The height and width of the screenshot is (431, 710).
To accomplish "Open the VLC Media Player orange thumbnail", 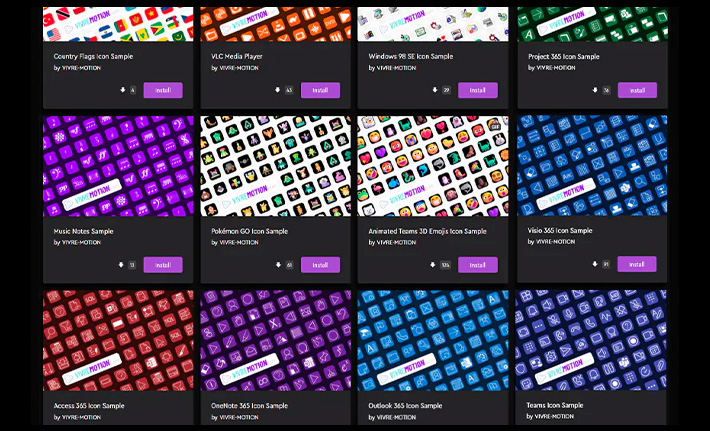I will pyautogui.click(x=275, y=24).
